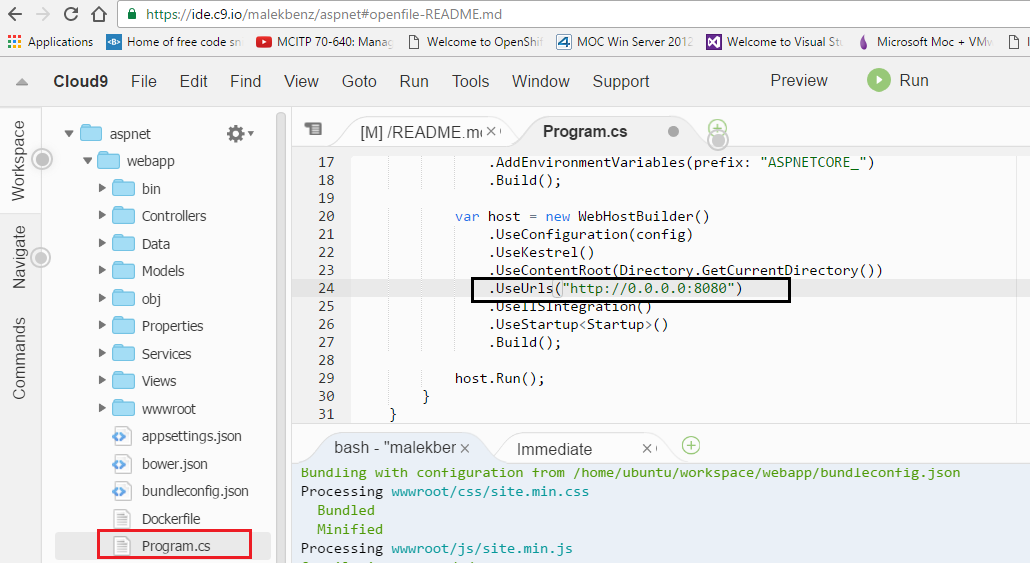Expand the Controllers folder

[x=102, y=215]
